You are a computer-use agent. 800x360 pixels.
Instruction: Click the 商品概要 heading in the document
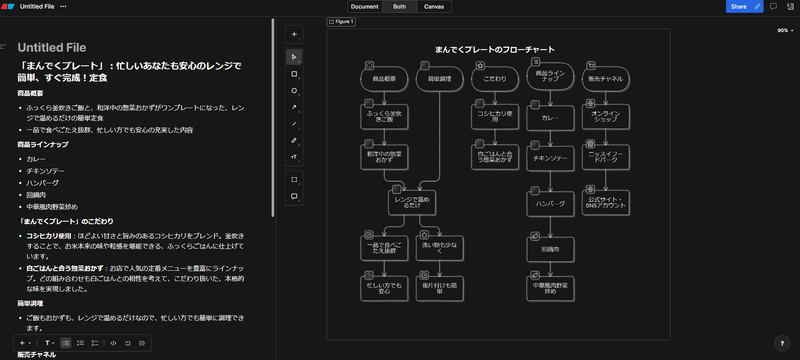pyautogui.click(x=30, y=94)
